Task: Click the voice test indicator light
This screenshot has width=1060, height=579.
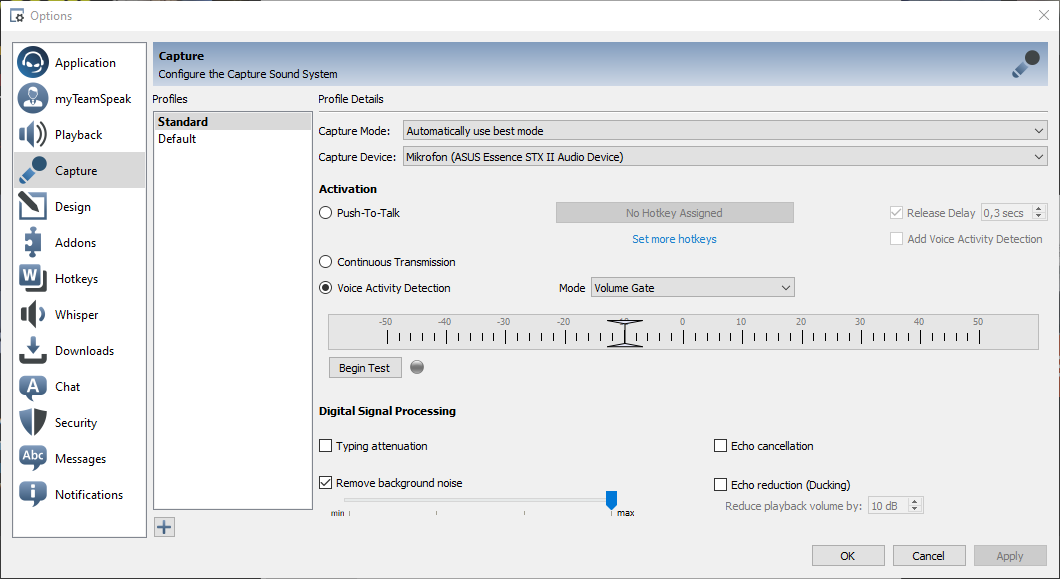Action: tap(417, 367)
